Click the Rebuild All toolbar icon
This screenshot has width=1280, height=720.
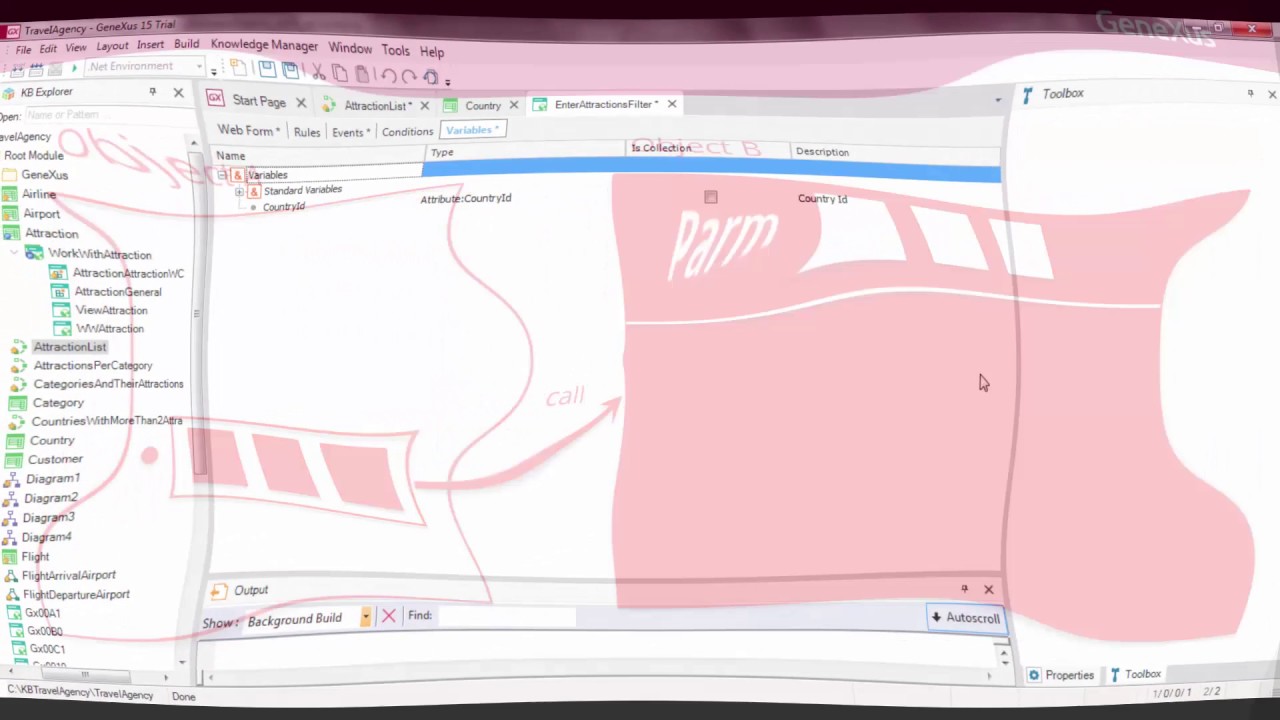pos(36,69)
